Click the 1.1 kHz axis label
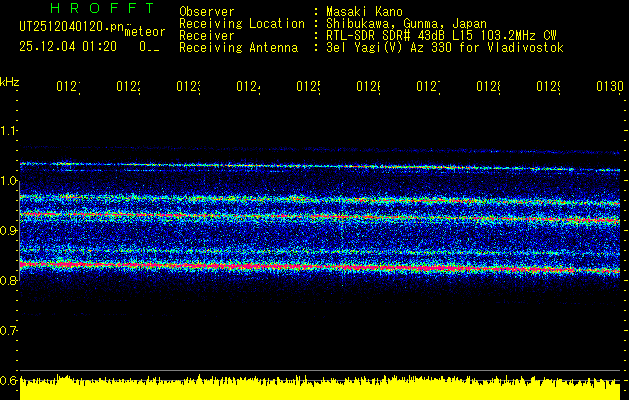The image size is (629, 400). (8, 130)
